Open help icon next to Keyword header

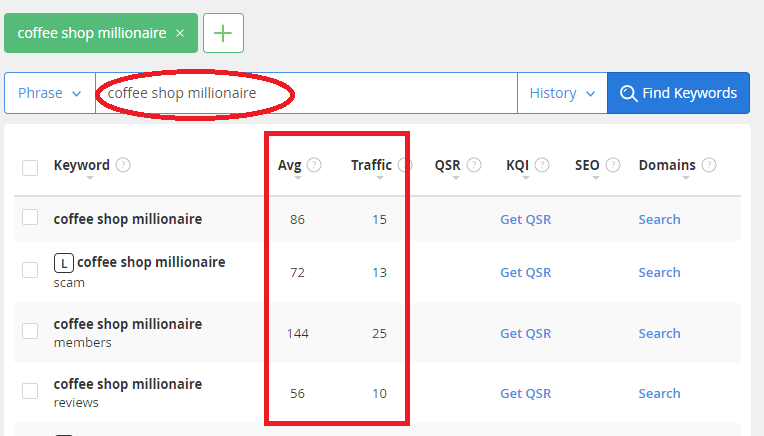pyautogui.click(x=123, y=165)
